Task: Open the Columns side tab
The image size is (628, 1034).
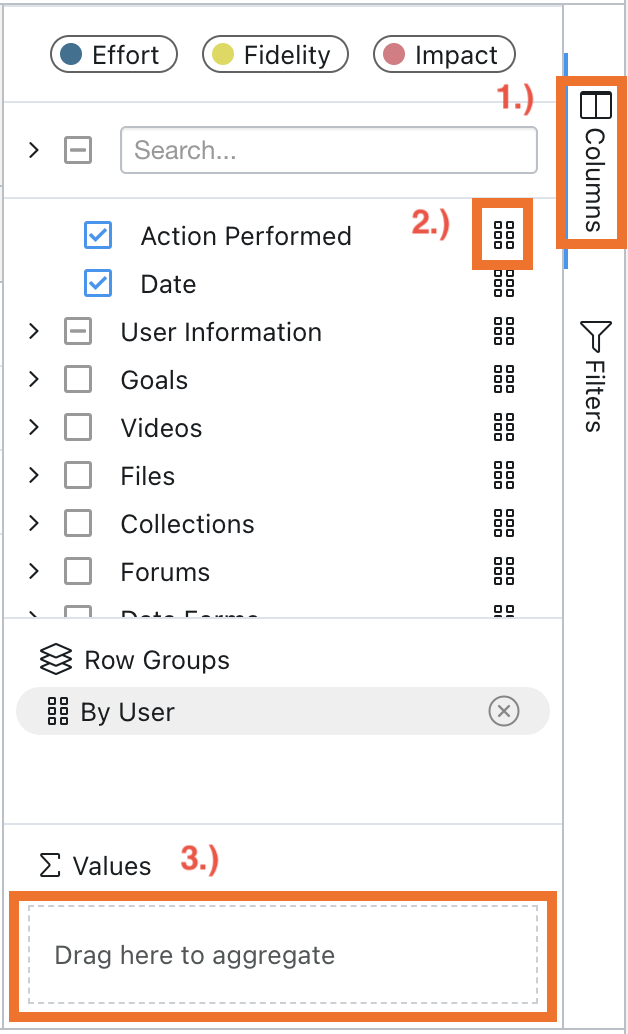Action: 594,160
